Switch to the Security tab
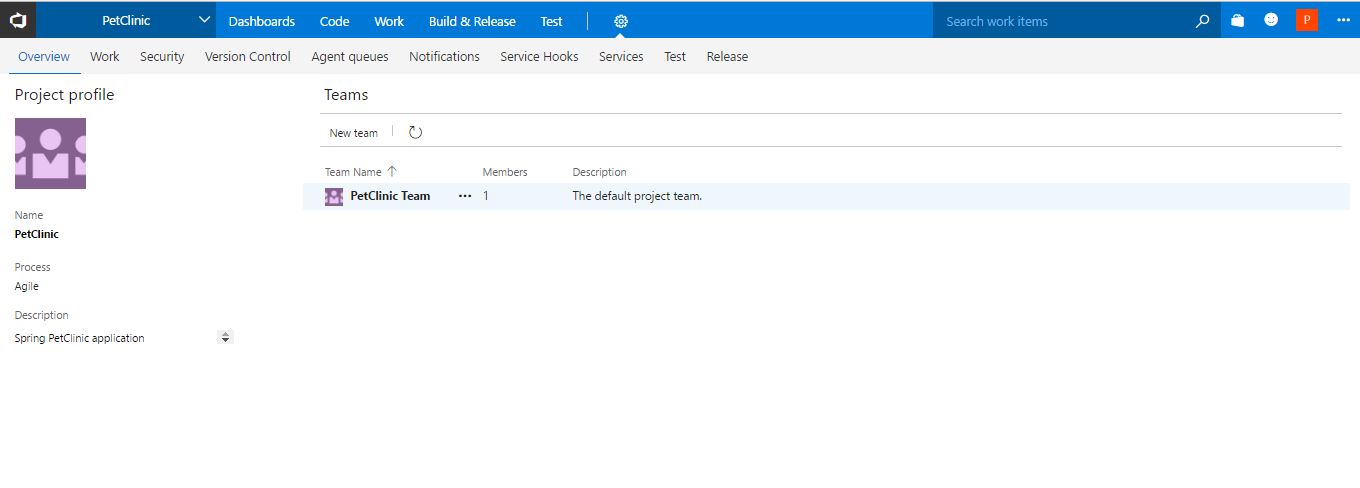The image size is (1360, 488). click(162, 56)
